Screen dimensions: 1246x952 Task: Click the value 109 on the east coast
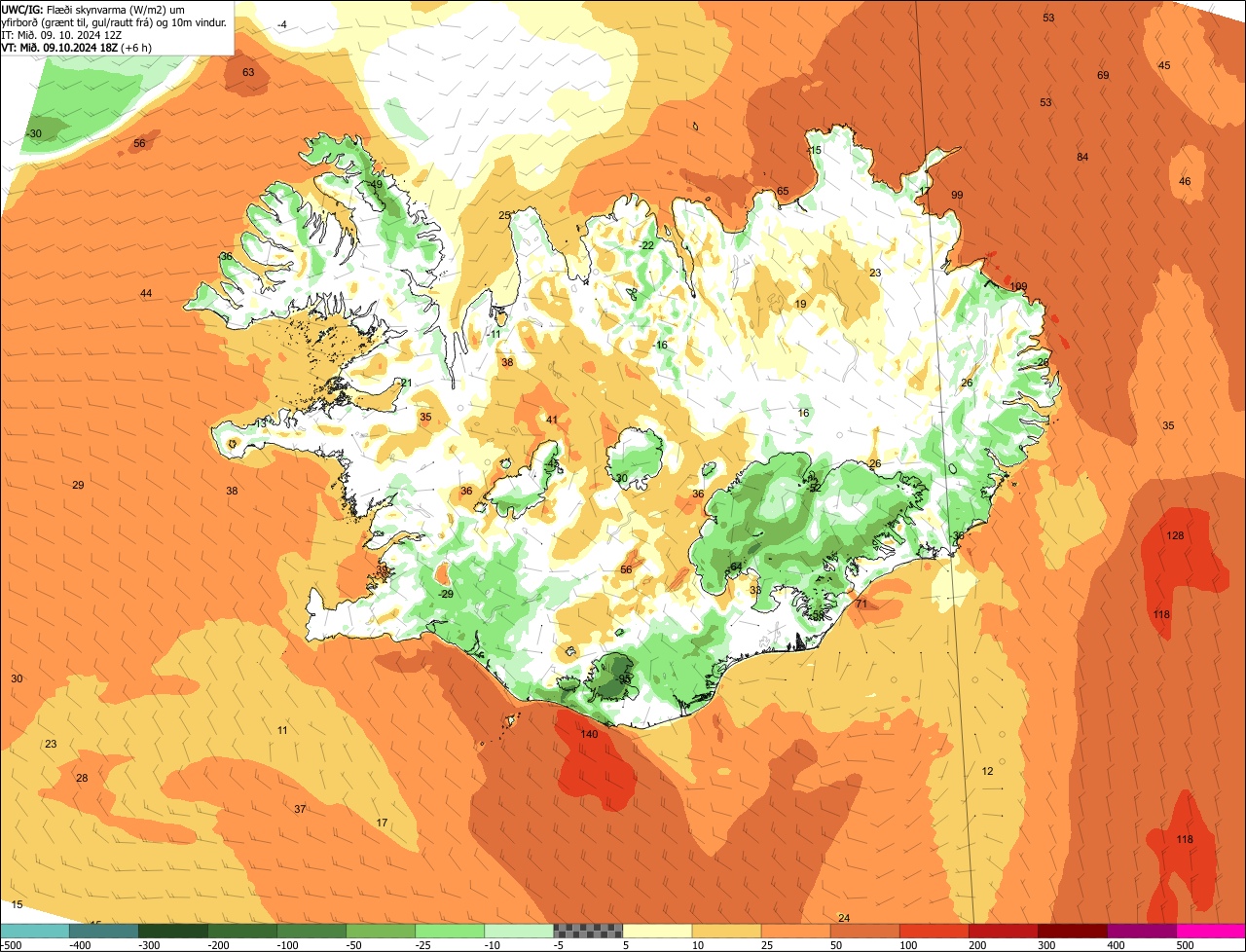point(1018,286)
